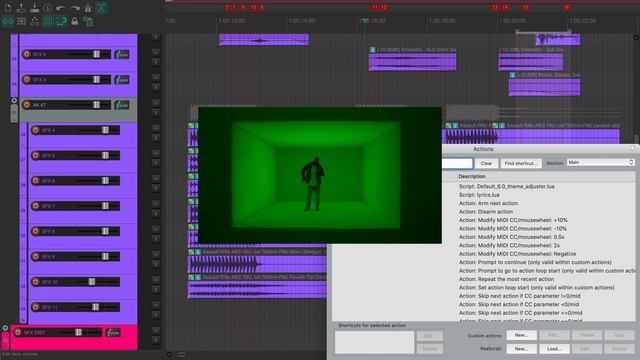The width and height of the screenshot is (640, 360).
Task: Click the Save project toolbar icon
Action: (x=35, y=8)
